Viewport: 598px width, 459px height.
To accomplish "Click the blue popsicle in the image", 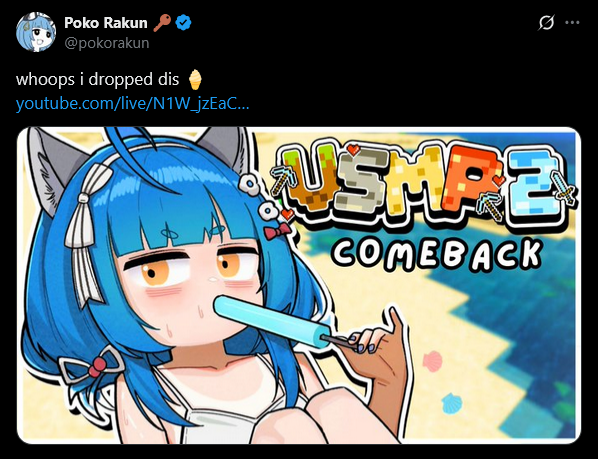I will coord(272,321).
